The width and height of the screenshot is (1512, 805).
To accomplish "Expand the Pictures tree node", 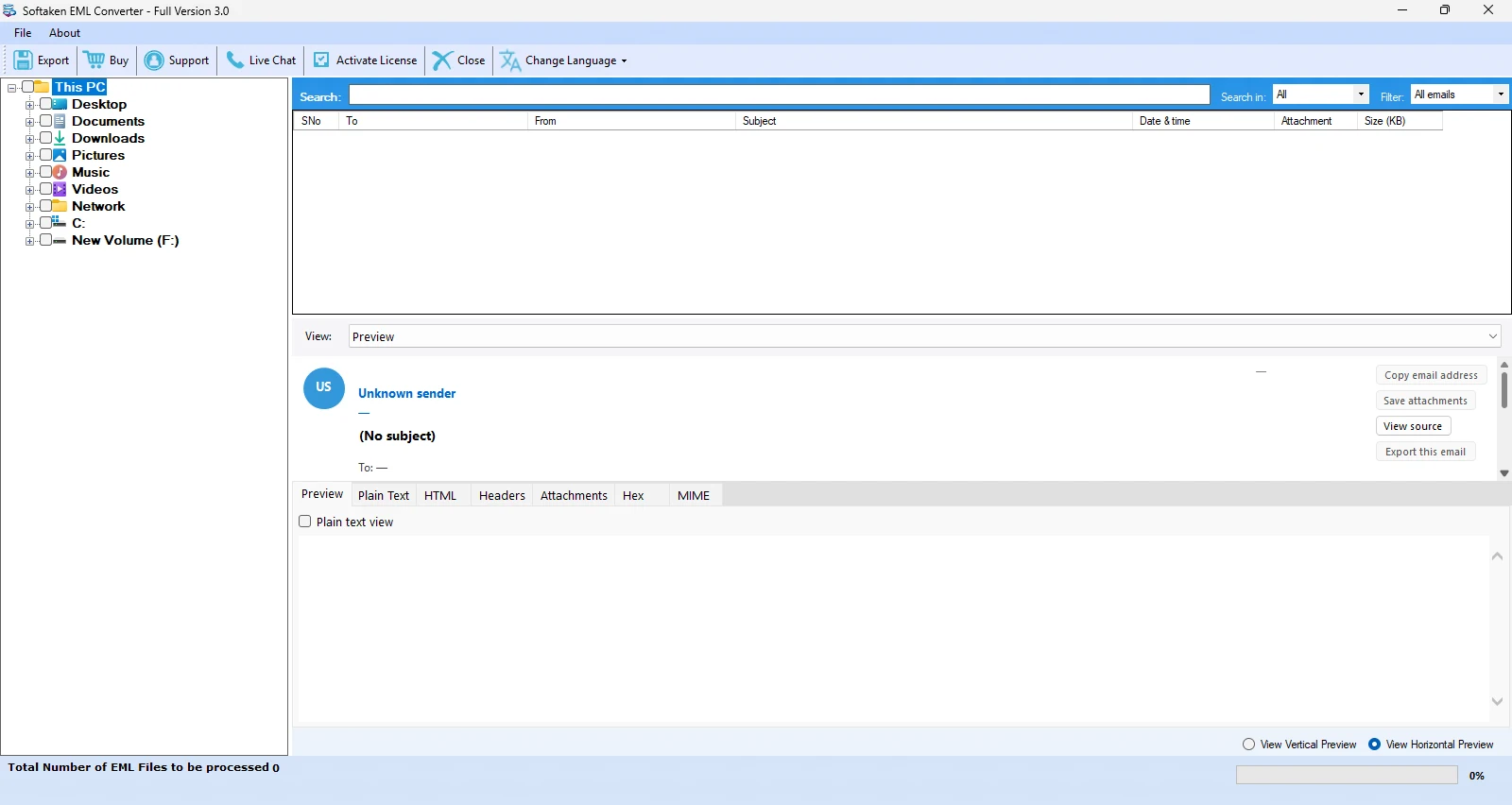I will pyautogui.click(x=30, y=156).
